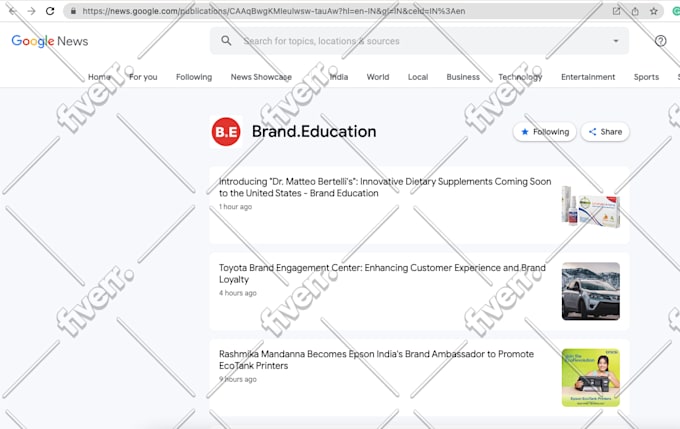Viewport: 680px width, 429px height.
Task: Click the search topics, locations & sources field
Action: [419, 41]
